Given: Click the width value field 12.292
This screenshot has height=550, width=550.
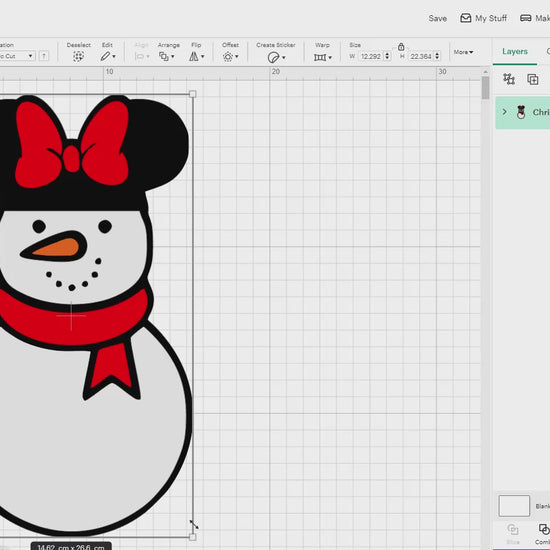Looking at the screenshot, I should click(371, 56).
